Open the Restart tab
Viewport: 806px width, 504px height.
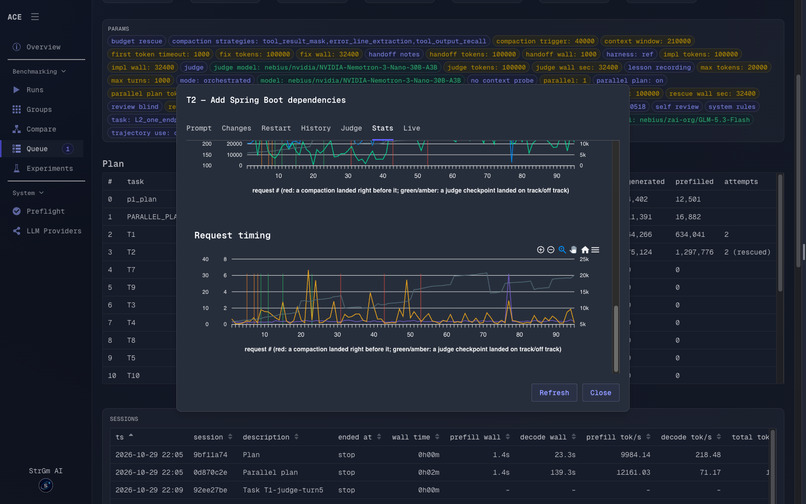(x=276, y=128)
